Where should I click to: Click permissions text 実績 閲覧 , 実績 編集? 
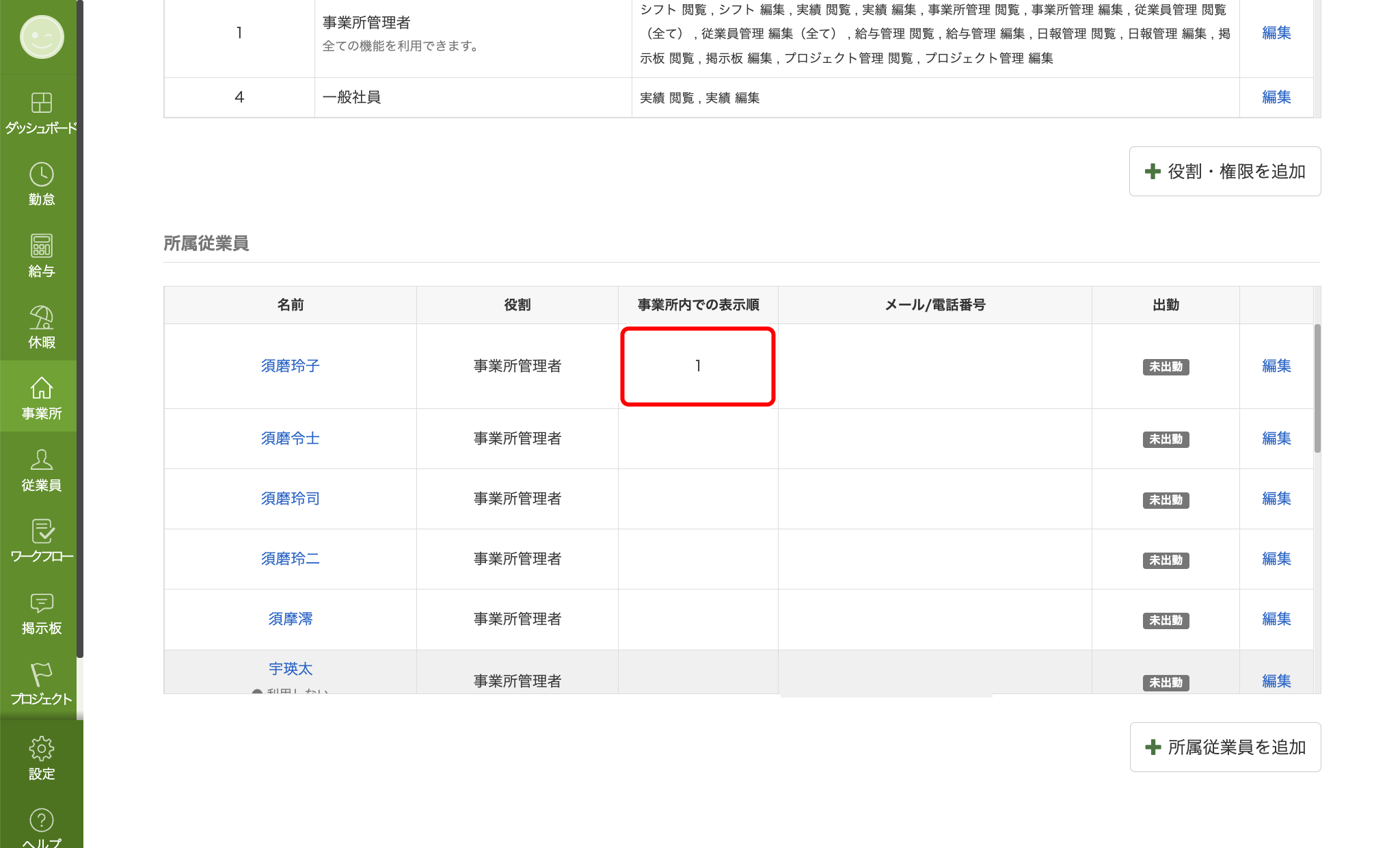(699, 98)
